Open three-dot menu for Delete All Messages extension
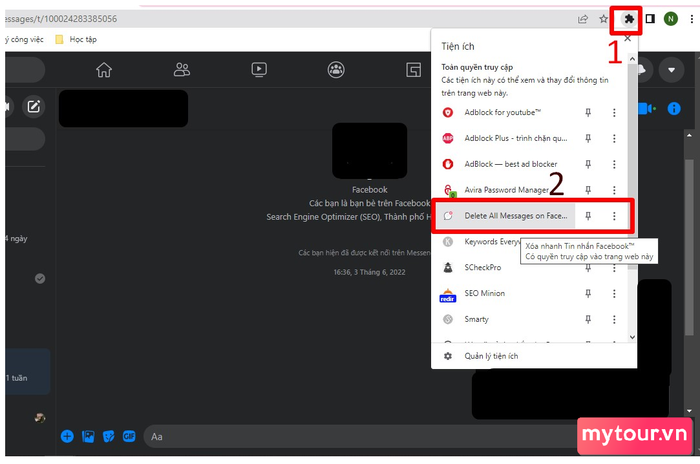This screenshot has height=464, width=700. tap(614, 216)
